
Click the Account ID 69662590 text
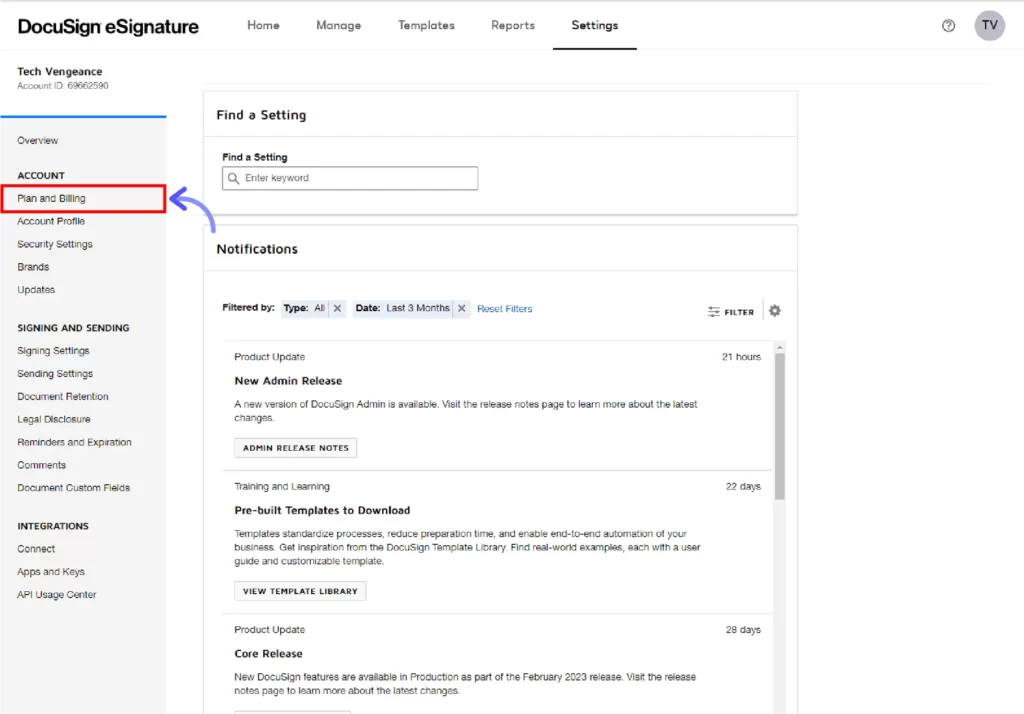pyautogui.click(x=63, y=86)
